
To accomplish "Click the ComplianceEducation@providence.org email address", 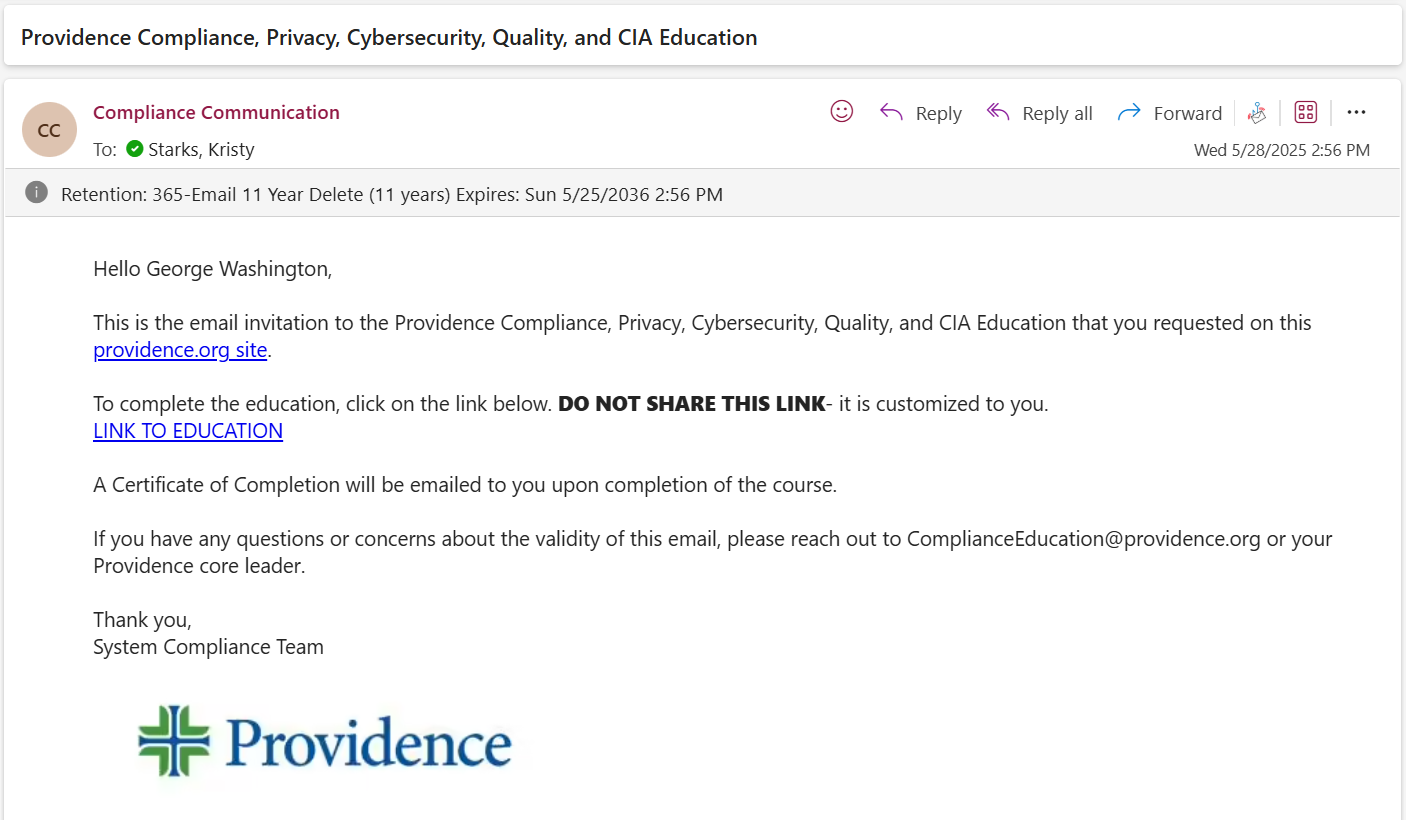I will coord(1083,539).
